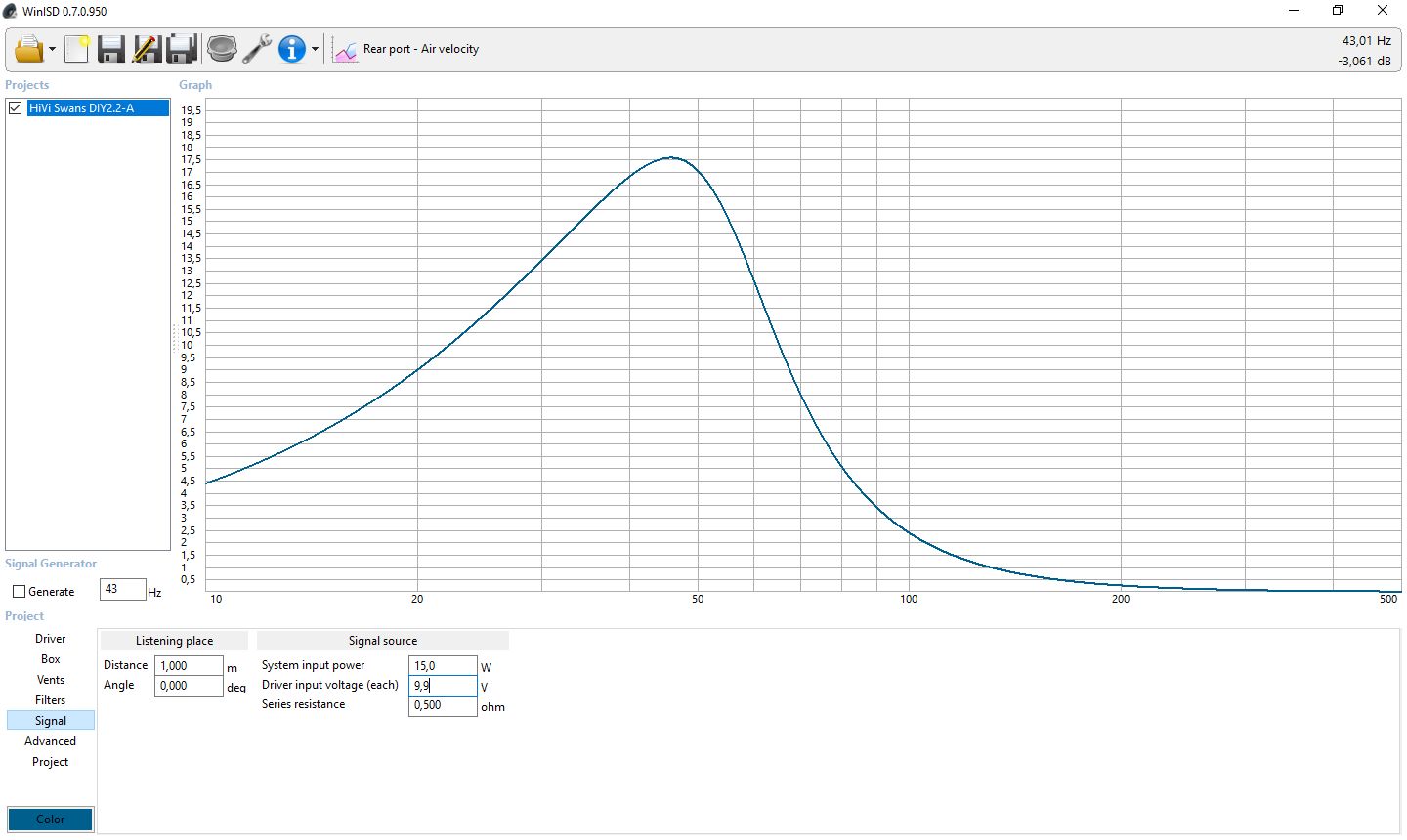Viewport: 1407px width, 840px height.
Task: Click the System input power field
Action: tap(443, 666)
